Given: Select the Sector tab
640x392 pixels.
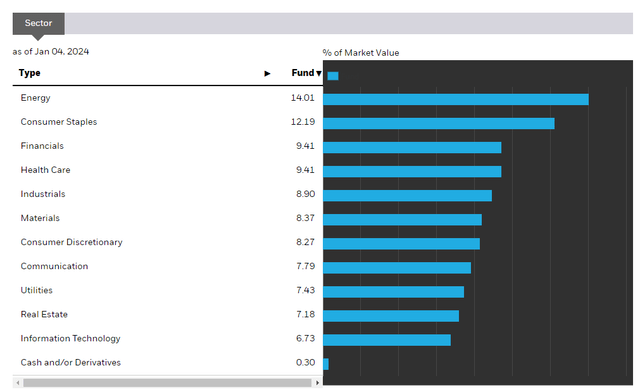Looking at the screenshot, I should [38, 23].
